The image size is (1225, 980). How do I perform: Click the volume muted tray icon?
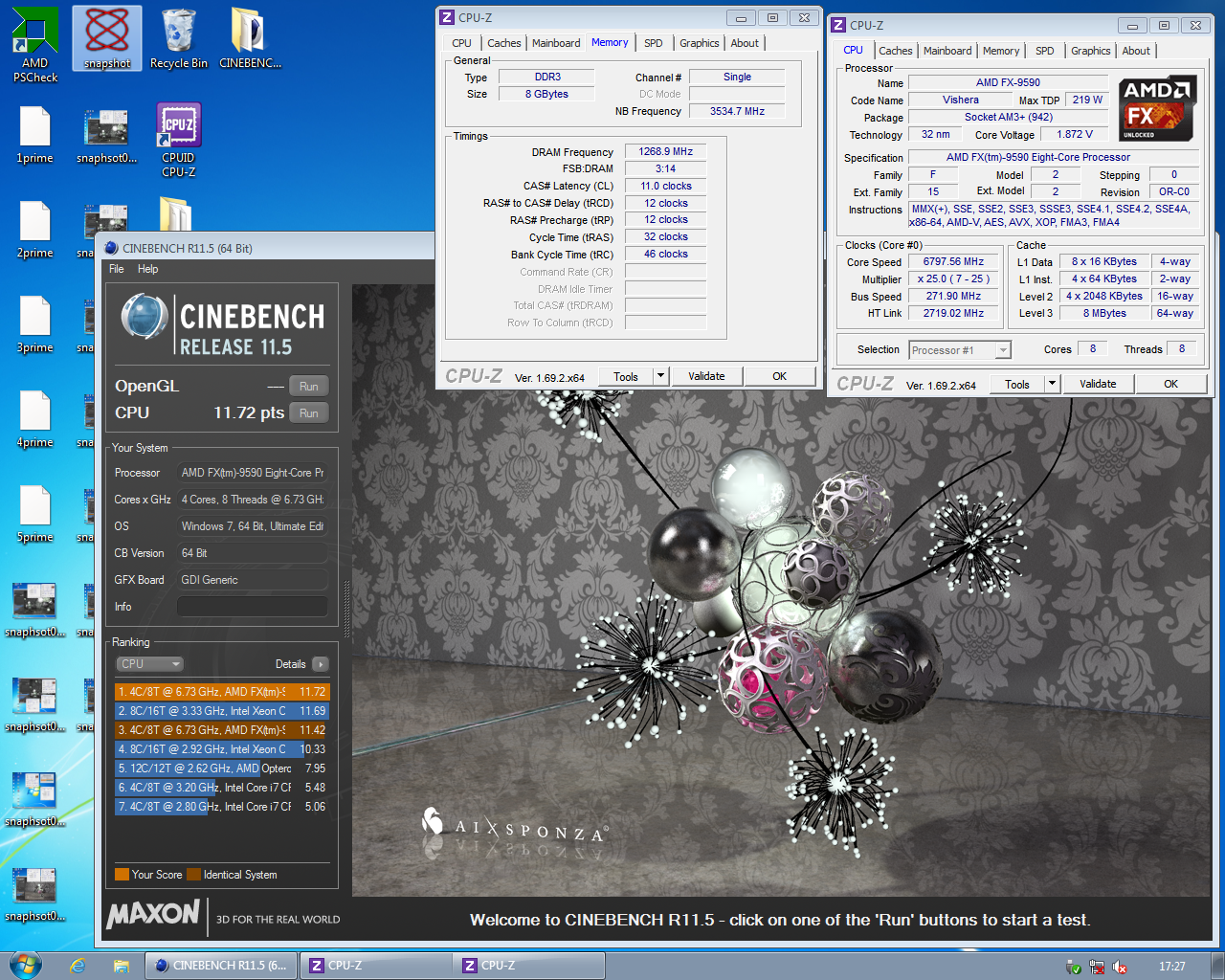pos(1119,967)
